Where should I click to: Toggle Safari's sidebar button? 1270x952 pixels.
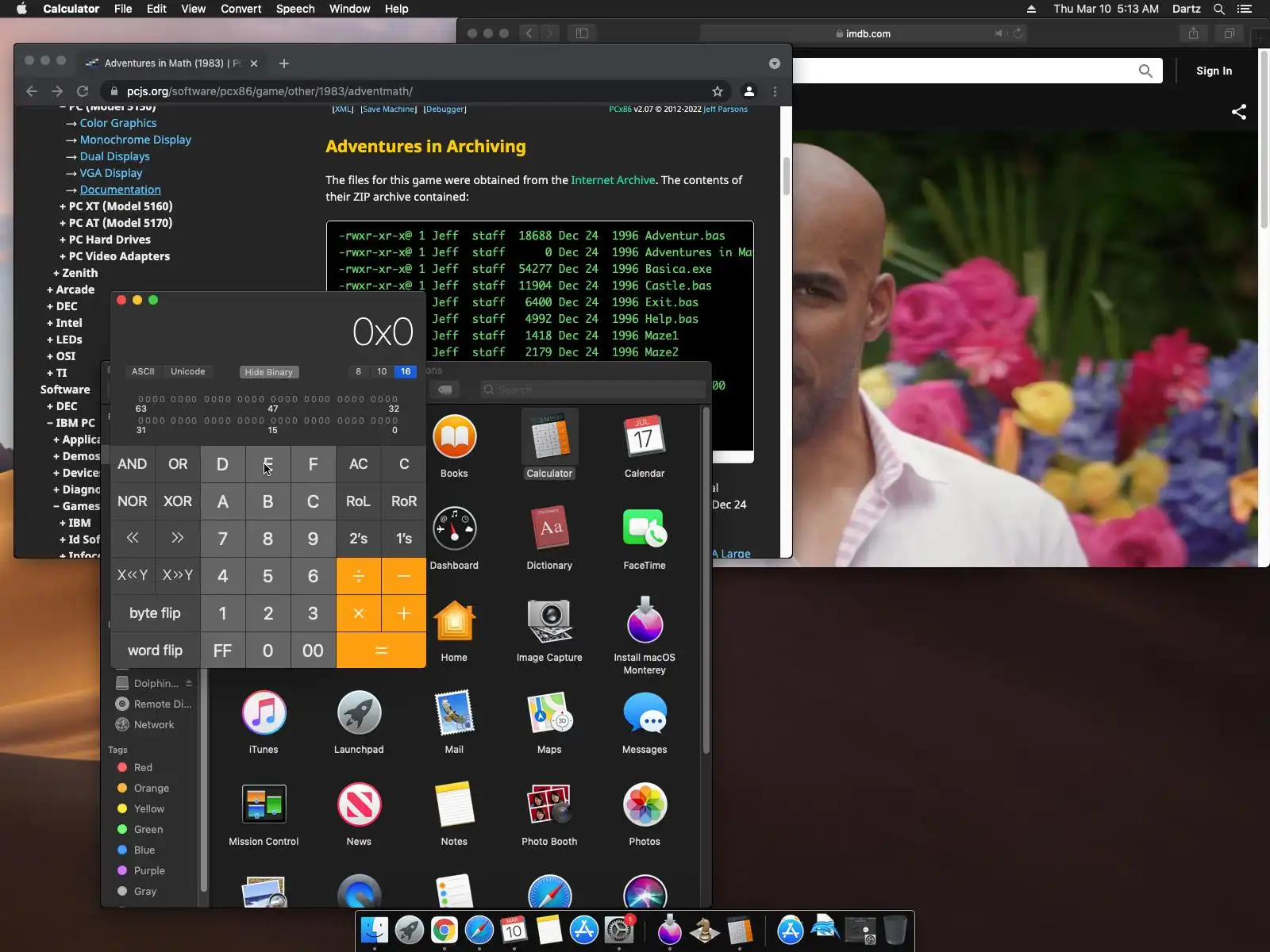(582, 33)
